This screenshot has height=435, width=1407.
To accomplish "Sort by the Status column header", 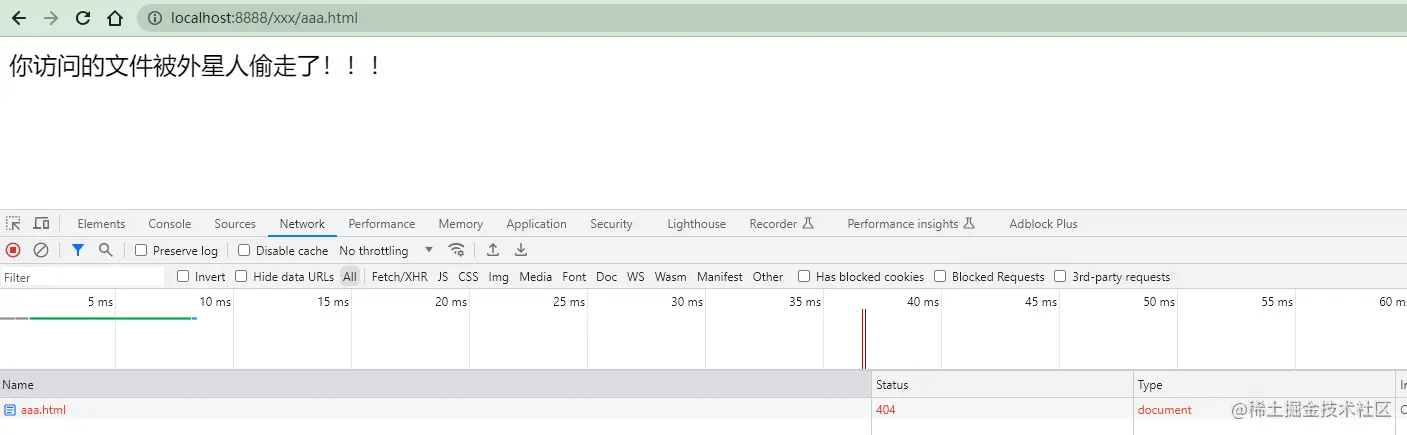I will [x=1002, y=385].
